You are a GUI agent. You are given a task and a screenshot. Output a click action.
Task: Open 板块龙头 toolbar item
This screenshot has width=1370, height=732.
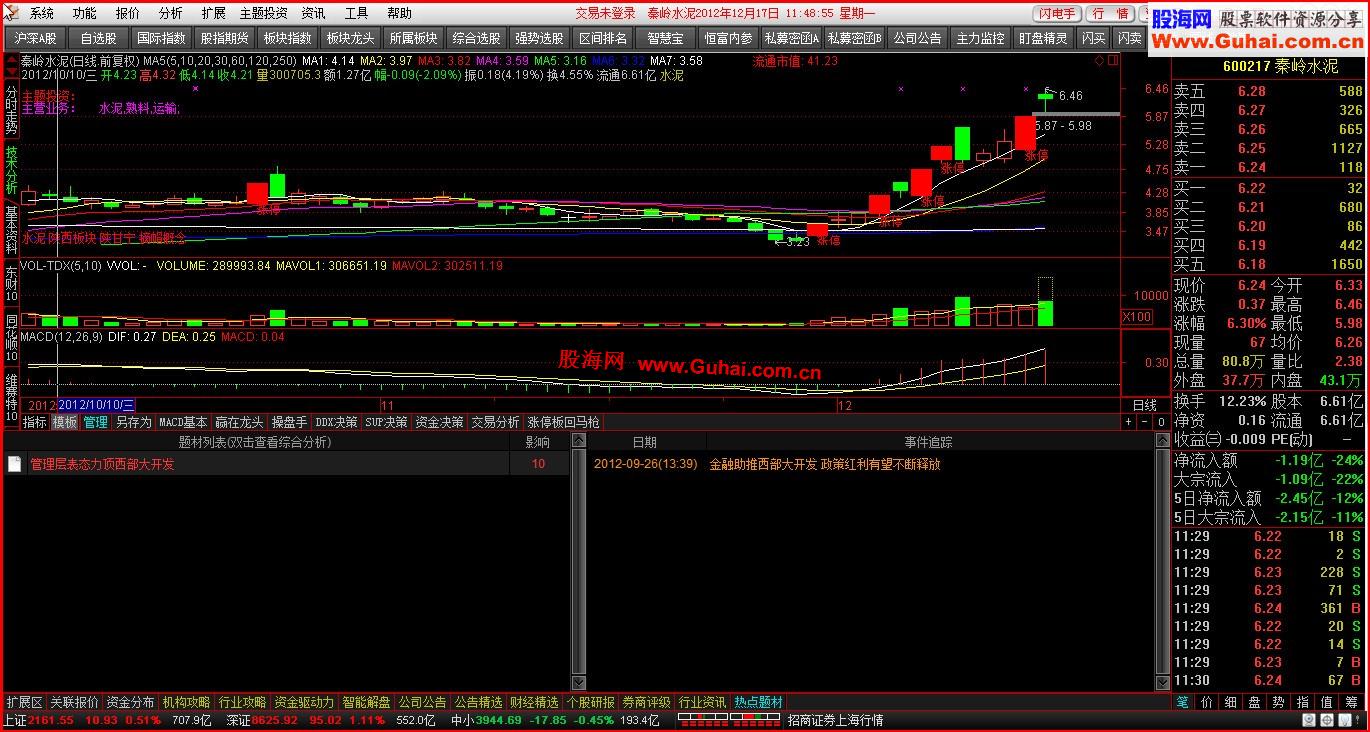coord(350,38)
